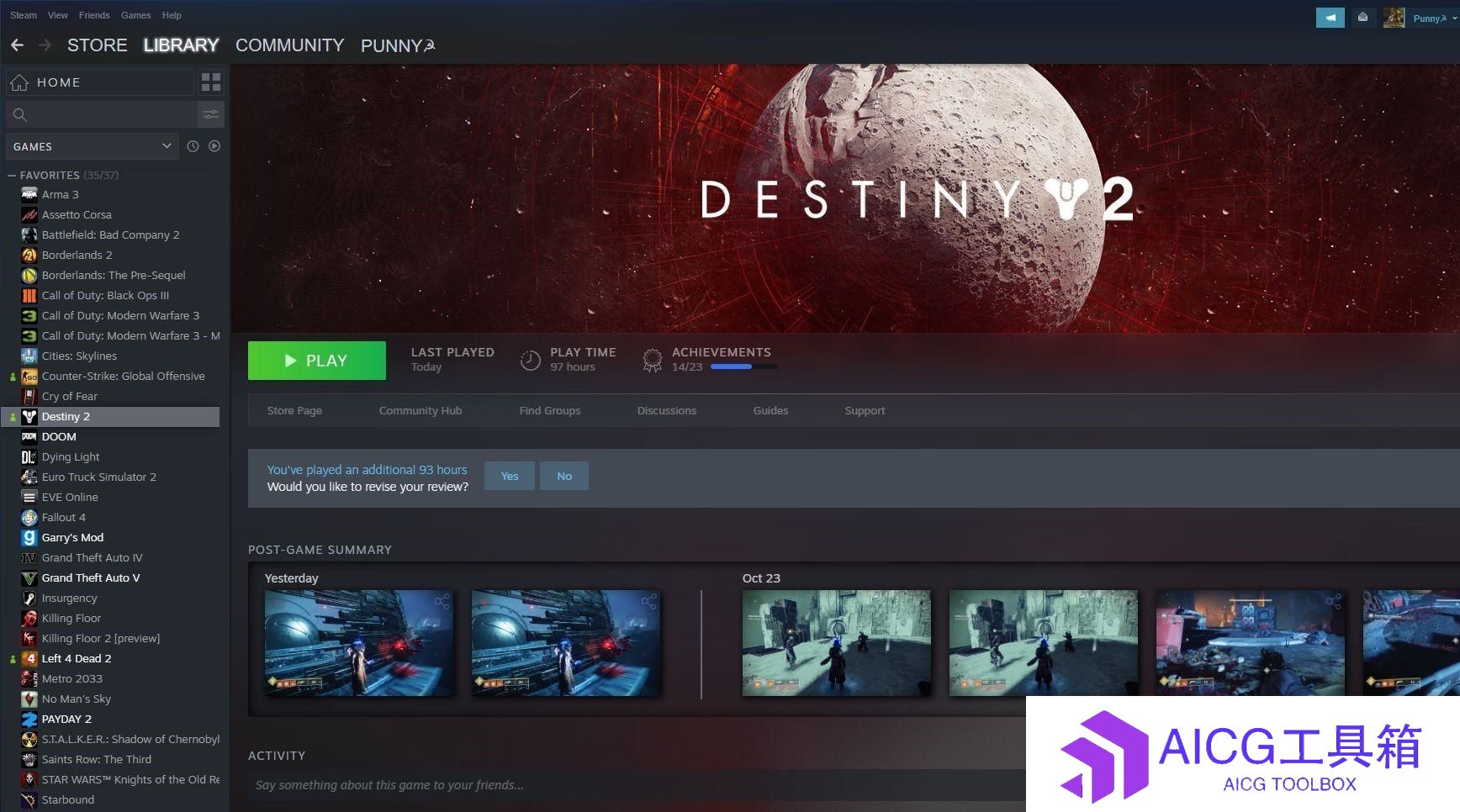This screenshot has height=812, width=1460.
Task: Open the first Oct 23 screenshot thumbnail
Action: [837, 643]
